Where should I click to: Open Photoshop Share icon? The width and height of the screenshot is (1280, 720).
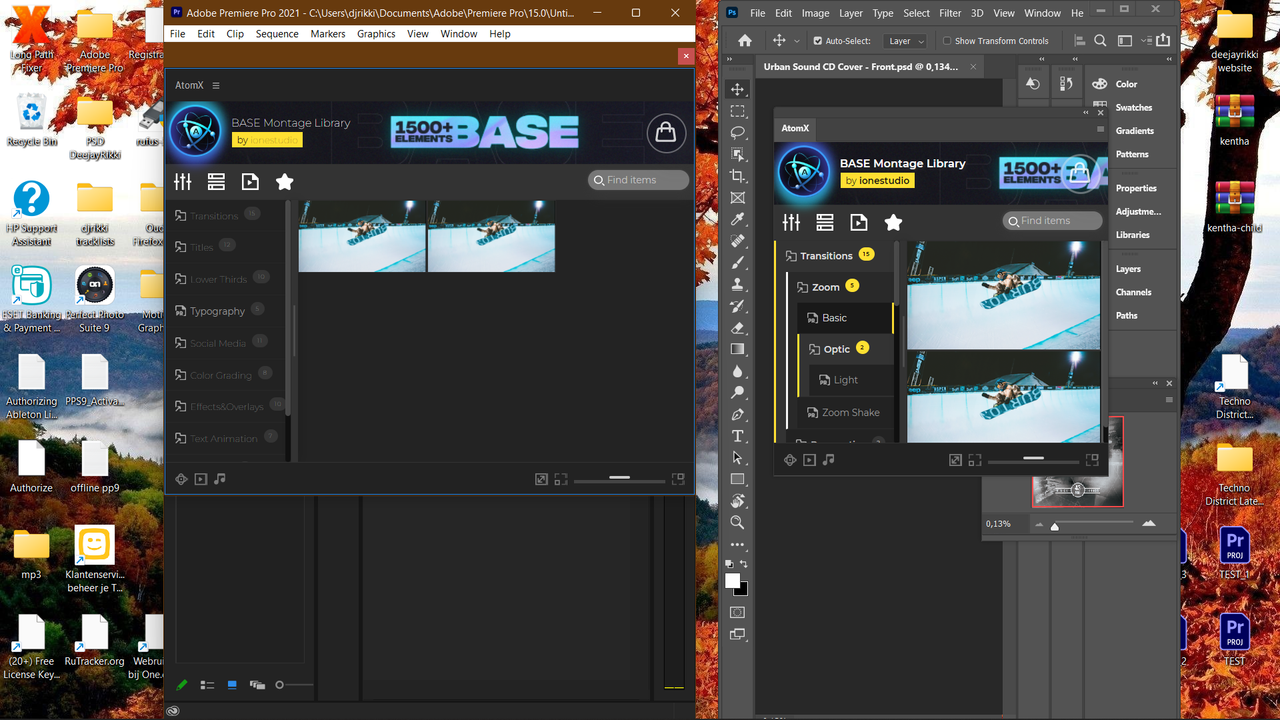coord(1163,41)
